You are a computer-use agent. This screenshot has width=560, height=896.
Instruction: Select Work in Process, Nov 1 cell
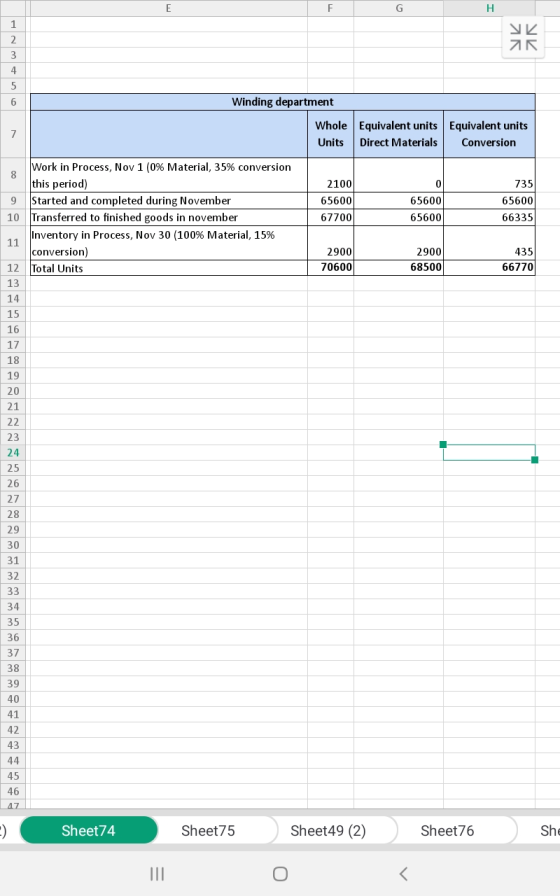click(x=169, y=175)
